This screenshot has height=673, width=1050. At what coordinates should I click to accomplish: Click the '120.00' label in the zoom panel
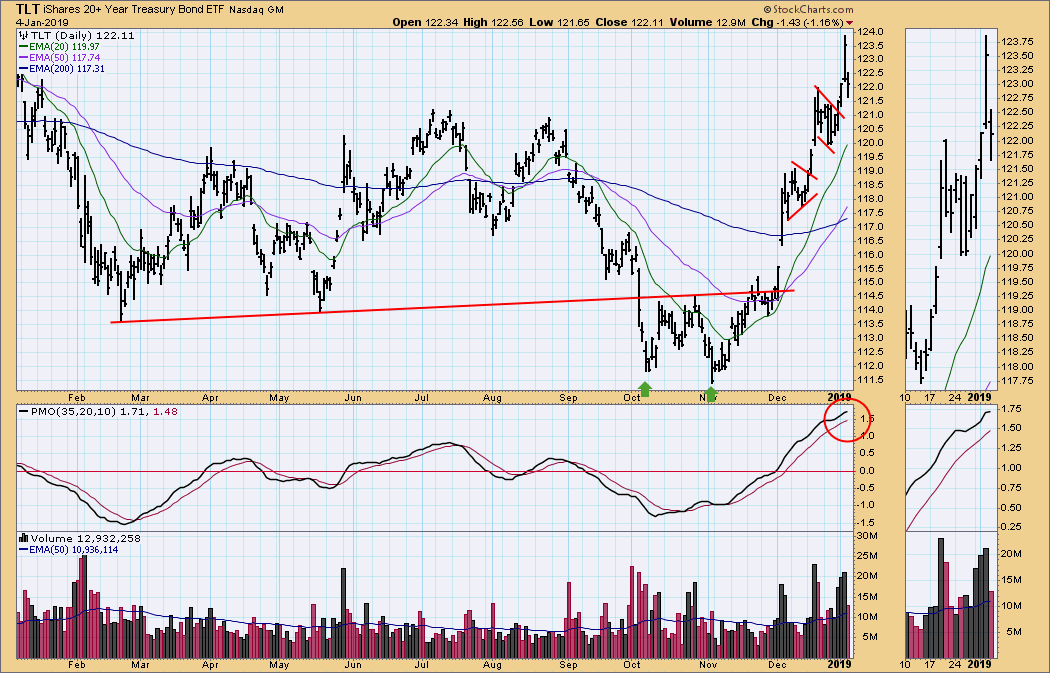[x=1017, y=254]
